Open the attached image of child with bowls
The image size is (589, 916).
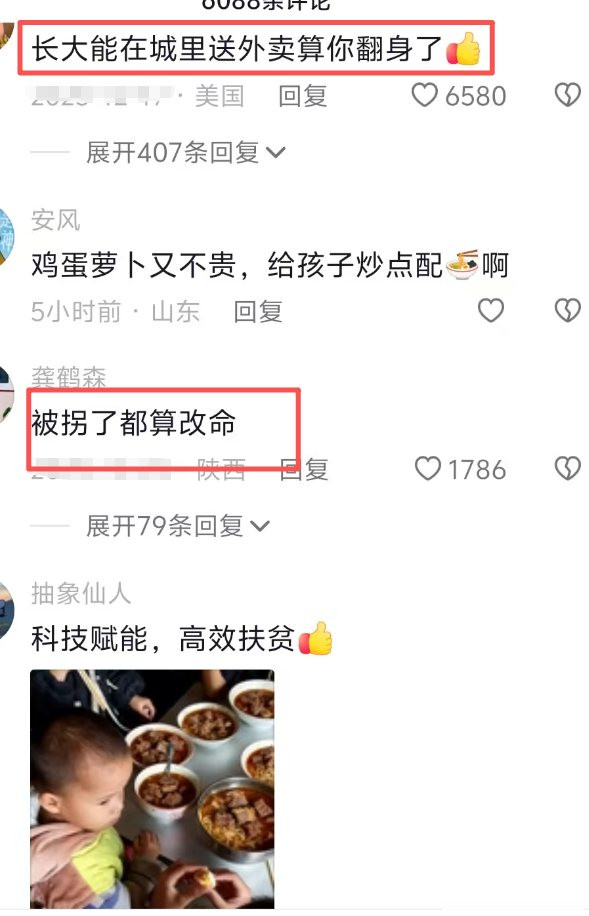[152, 789]
